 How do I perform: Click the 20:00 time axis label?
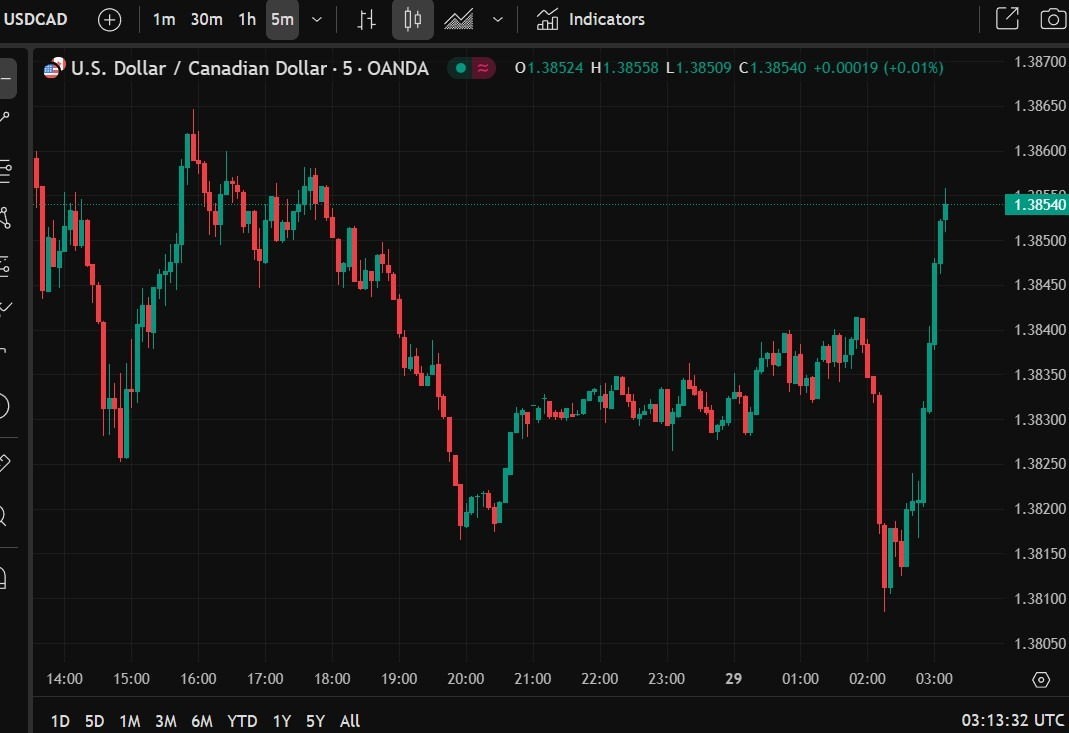pos(466,678)
